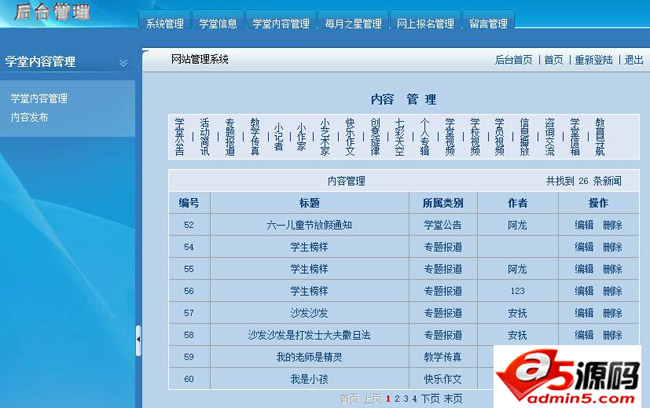Go to page 4 in pagination
Screen dimensions: 650x408
[415, 399]
